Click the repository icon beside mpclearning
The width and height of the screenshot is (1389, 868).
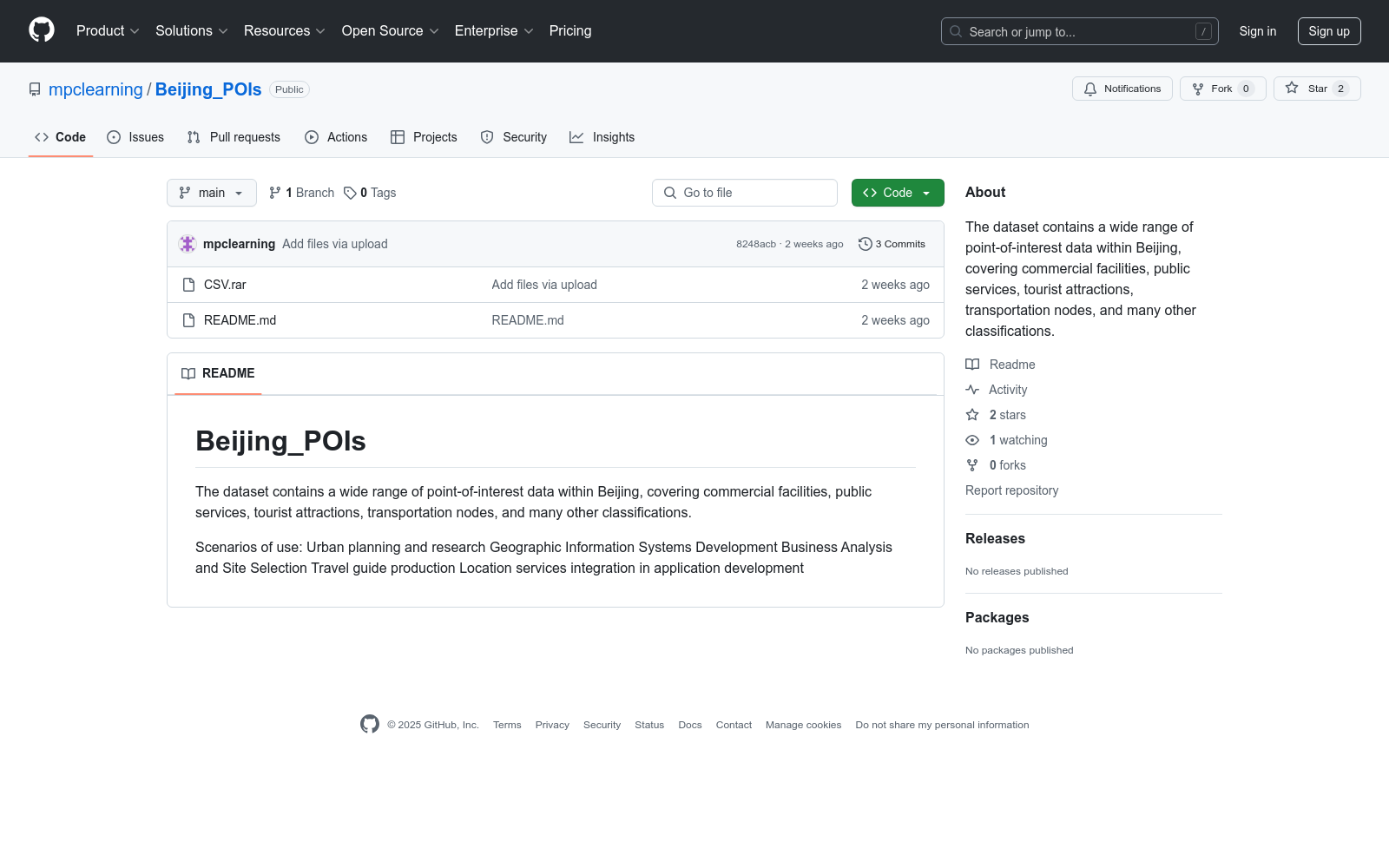[35, 89]
